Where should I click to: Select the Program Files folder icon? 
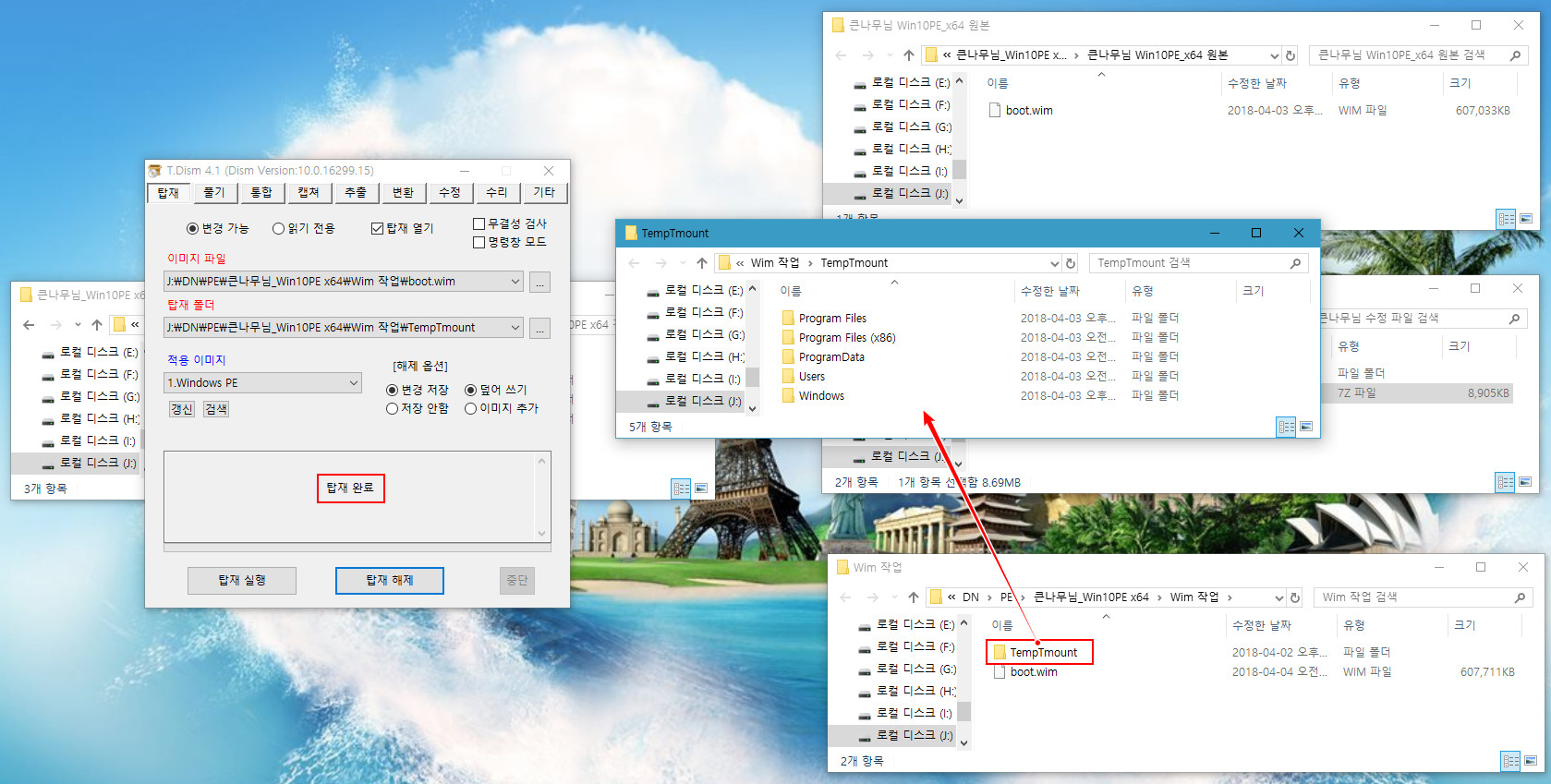pyautogui.click(x=788, y=318)
